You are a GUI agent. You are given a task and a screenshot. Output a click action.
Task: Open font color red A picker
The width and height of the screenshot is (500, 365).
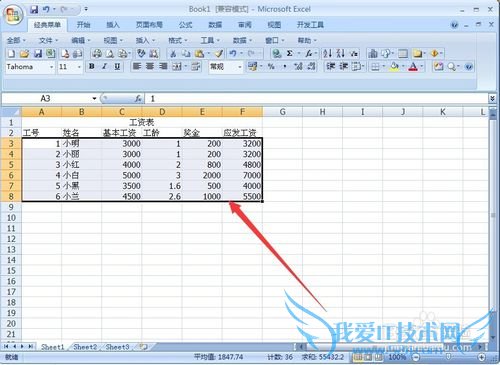click(x=413, y=67)
